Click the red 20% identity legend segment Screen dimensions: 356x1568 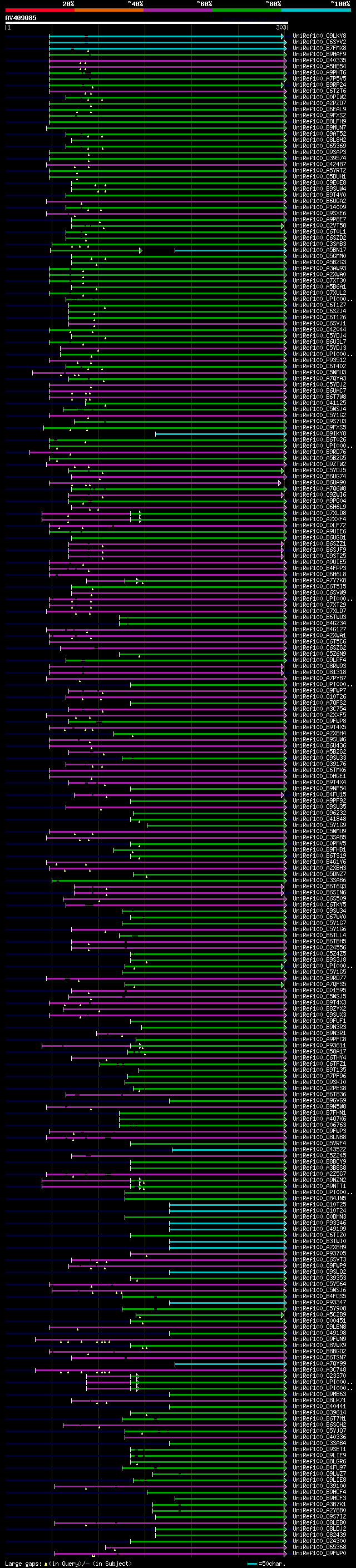click(39, 10)
